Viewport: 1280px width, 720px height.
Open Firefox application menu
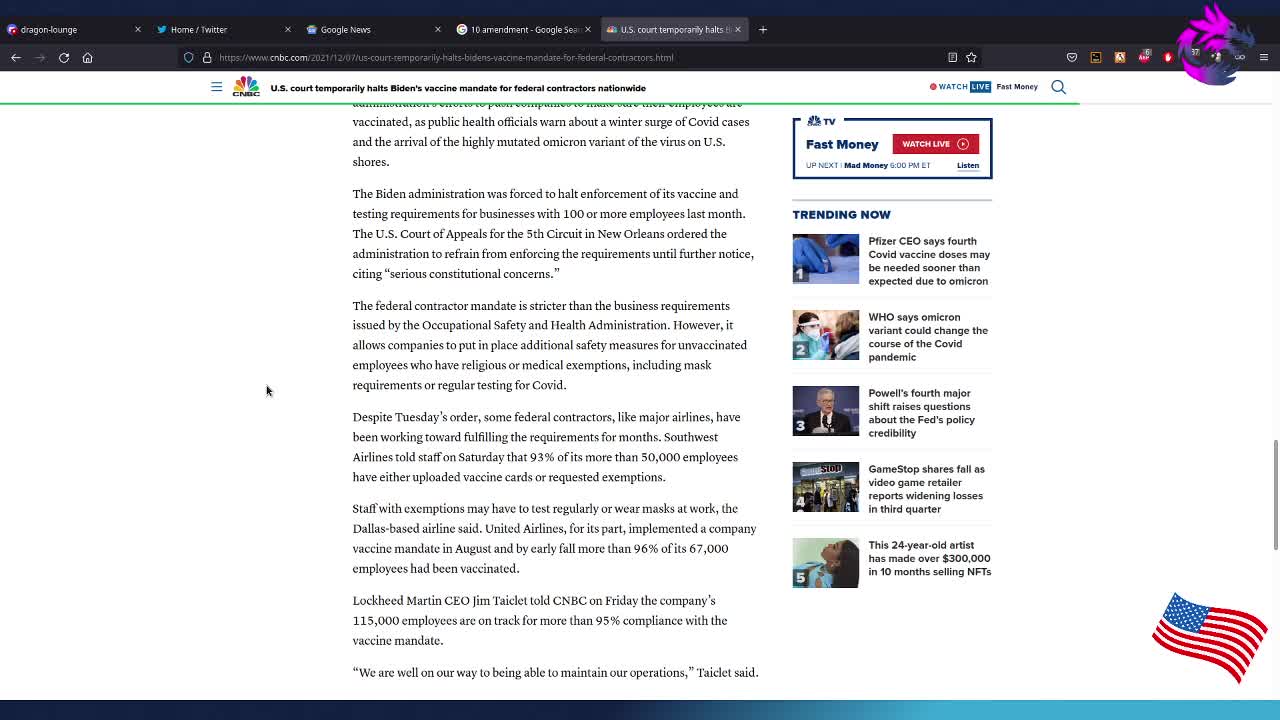(1264, 57)
